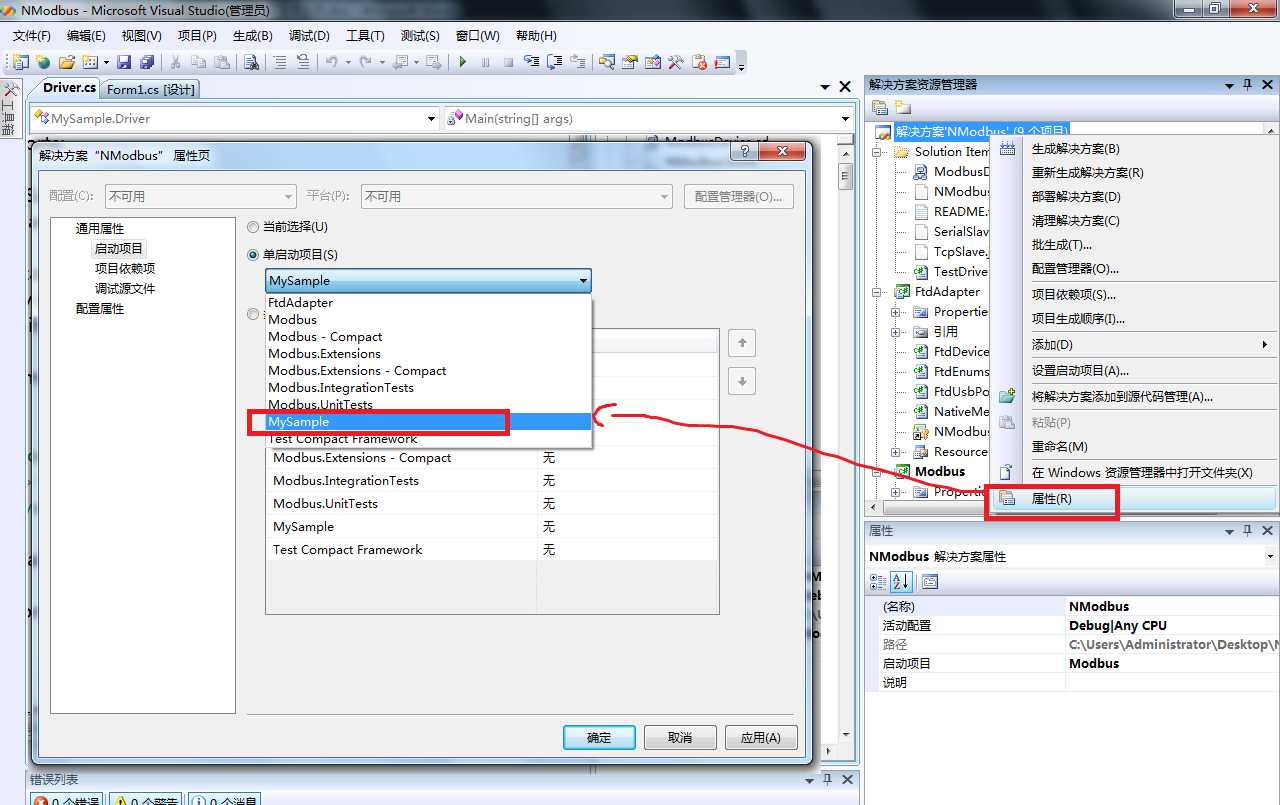Click the Comment out lines icon
Screen dimensions: 1280x805
[x=280, y=62]
